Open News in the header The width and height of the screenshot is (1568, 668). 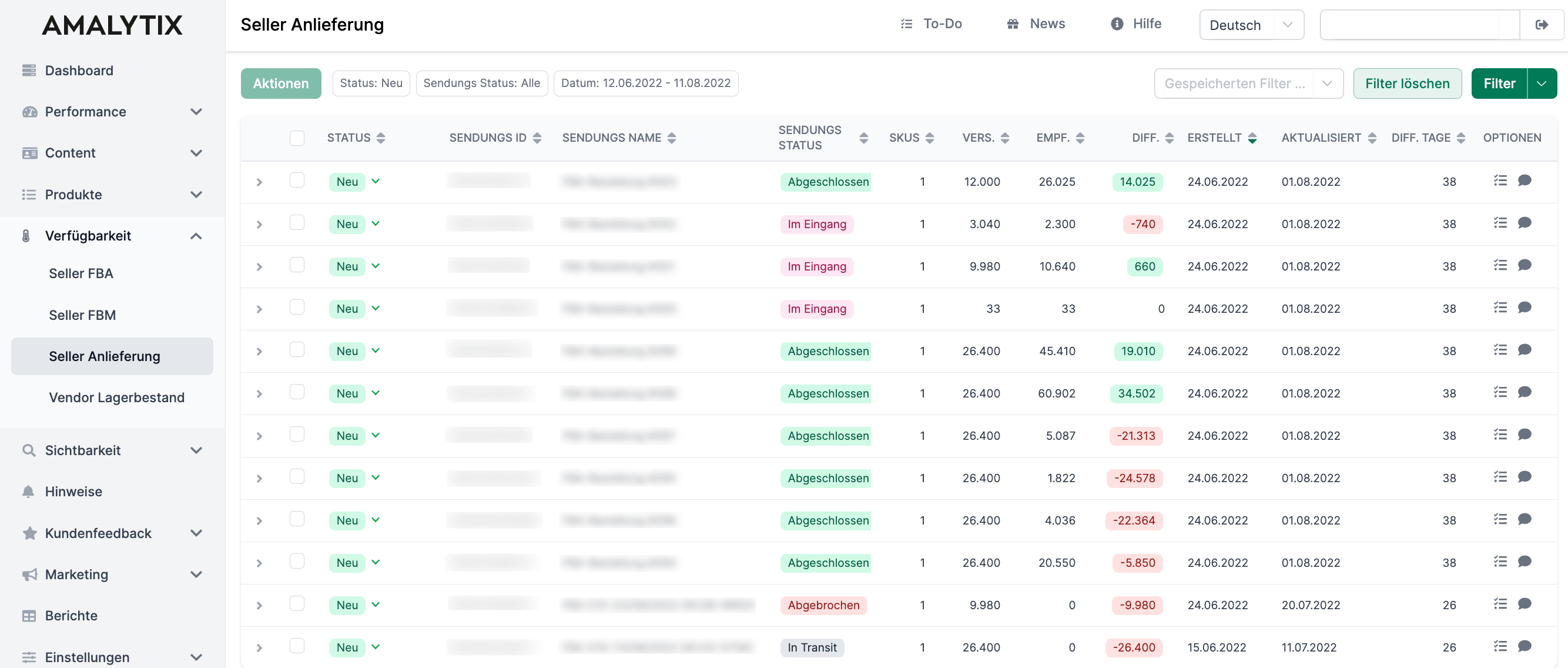coord(1036,24)
